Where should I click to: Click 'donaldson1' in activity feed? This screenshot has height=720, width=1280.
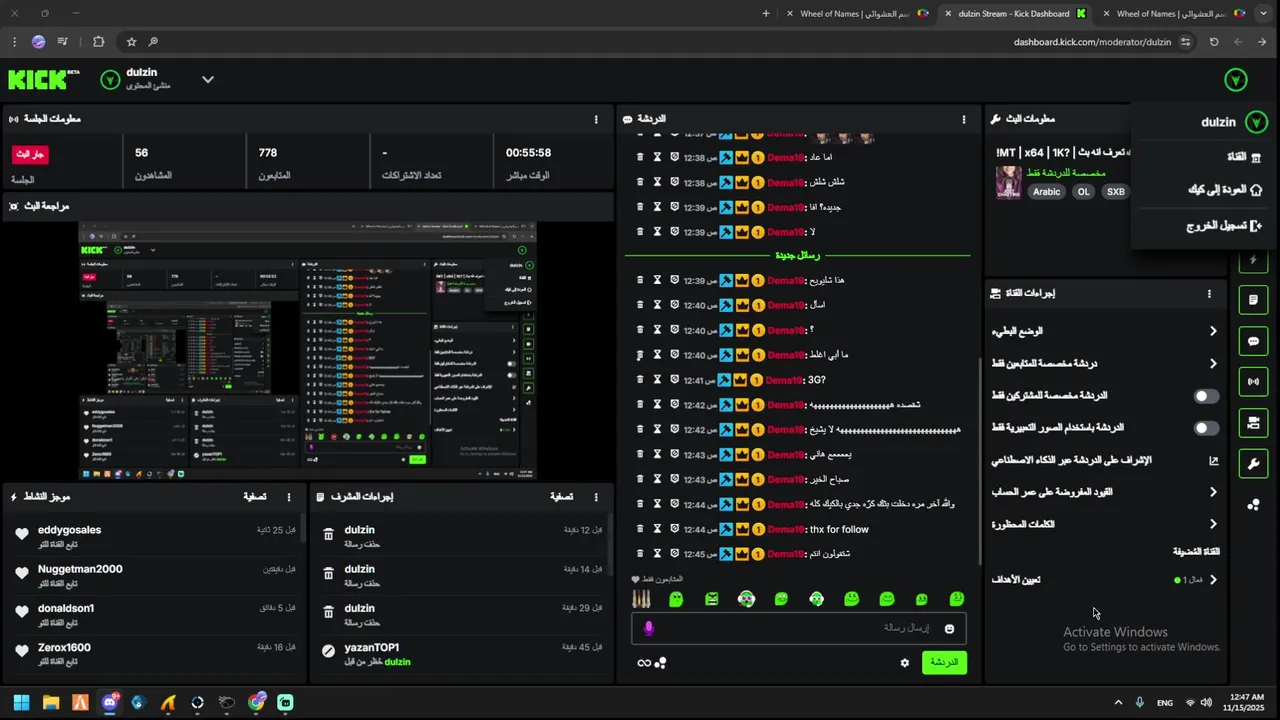tap(66, 608)
